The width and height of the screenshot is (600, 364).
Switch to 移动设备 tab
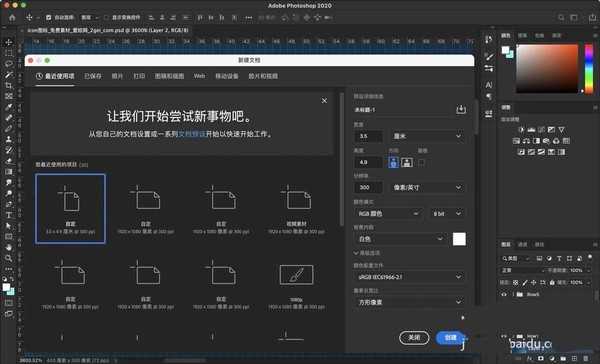point(227,76)
